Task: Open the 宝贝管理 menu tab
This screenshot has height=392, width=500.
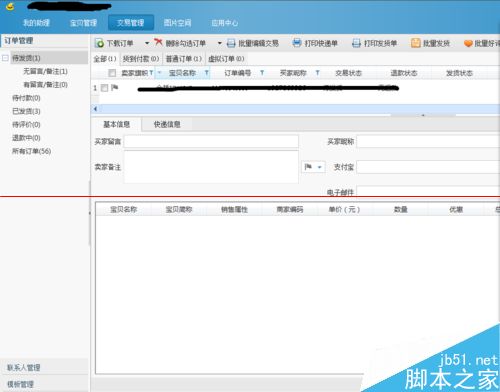Action: click(x=83, y=23)
